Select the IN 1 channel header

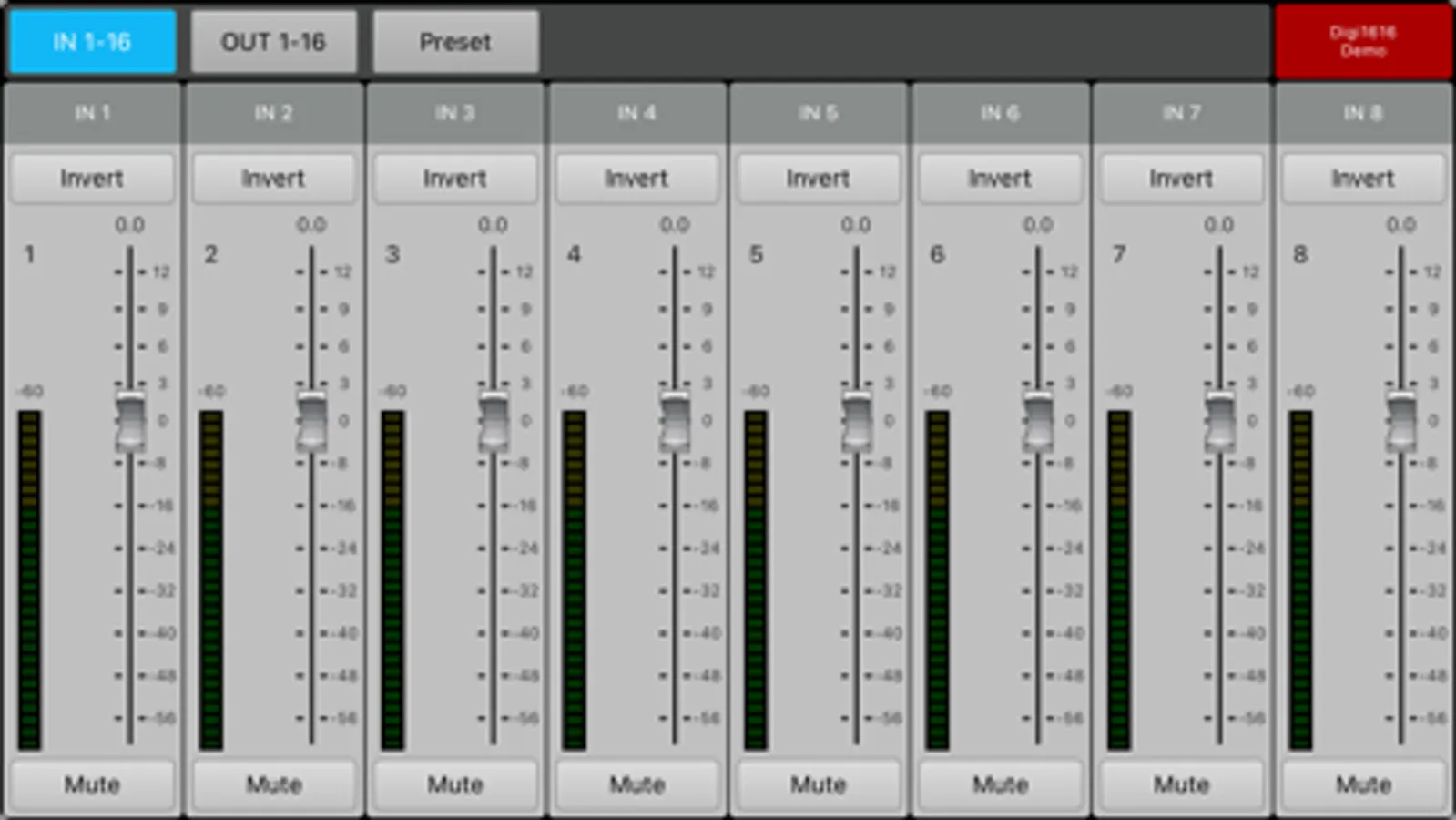coord(92,113)
